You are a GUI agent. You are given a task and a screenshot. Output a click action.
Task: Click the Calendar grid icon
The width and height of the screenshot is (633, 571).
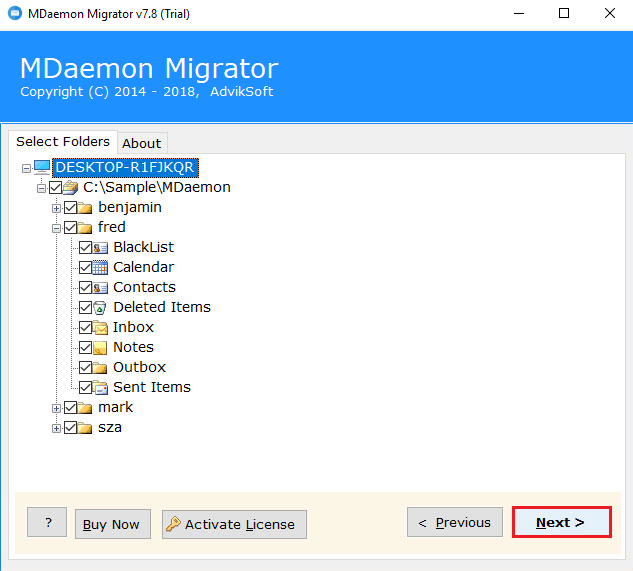[100, 267]
